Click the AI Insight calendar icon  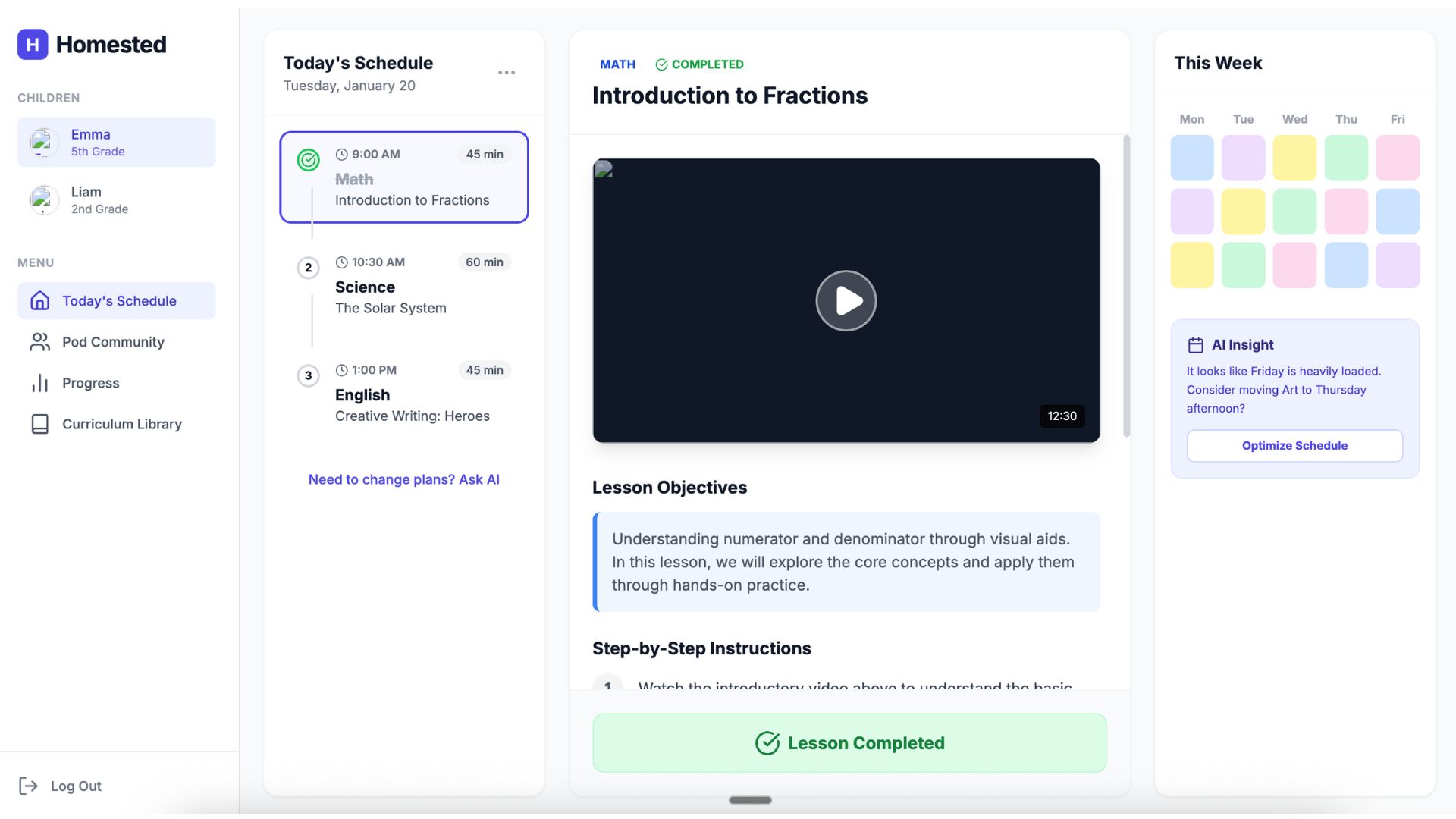[x=1195, y=345]
